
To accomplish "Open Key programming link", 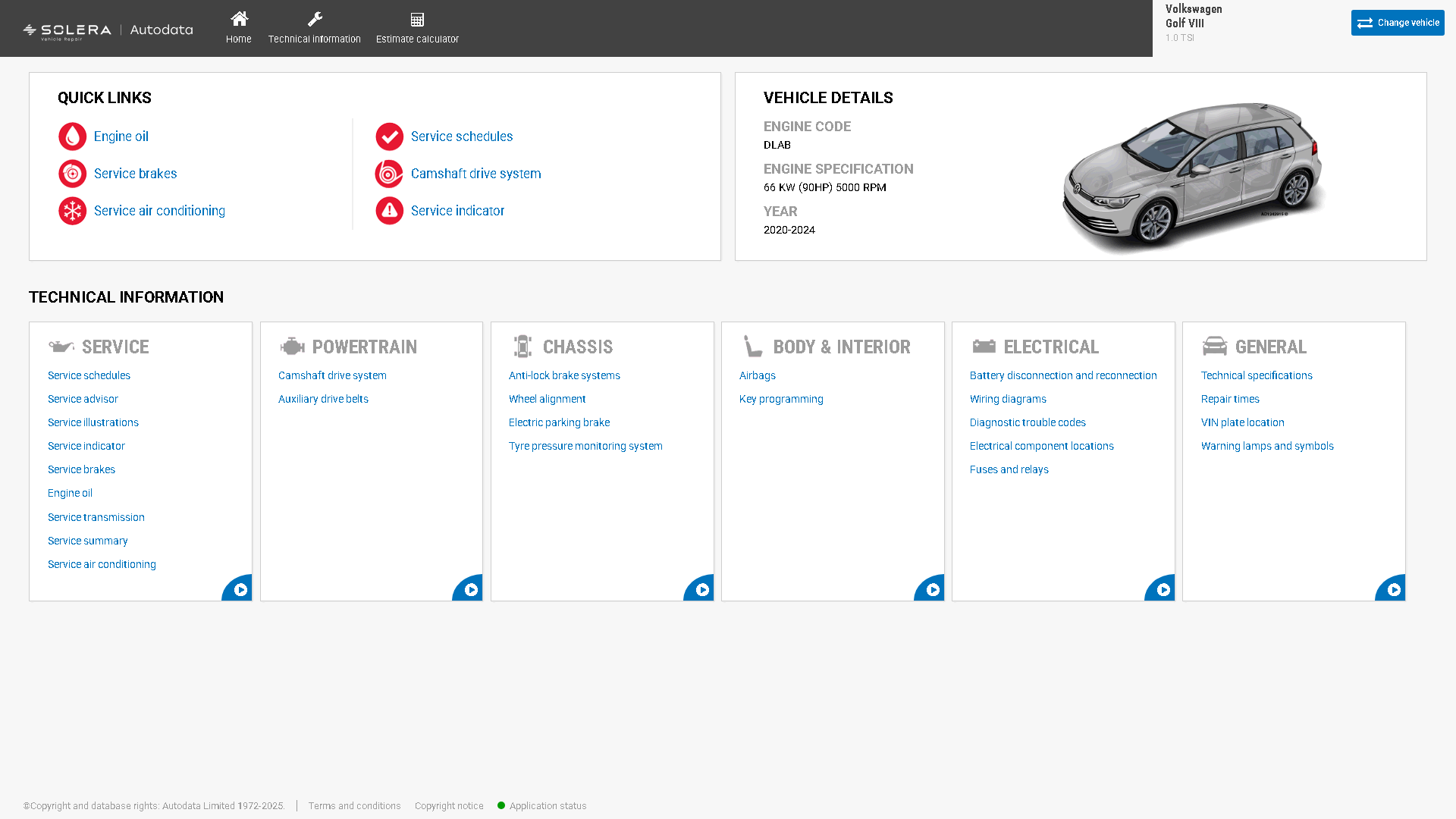I will tap(782, 399).
